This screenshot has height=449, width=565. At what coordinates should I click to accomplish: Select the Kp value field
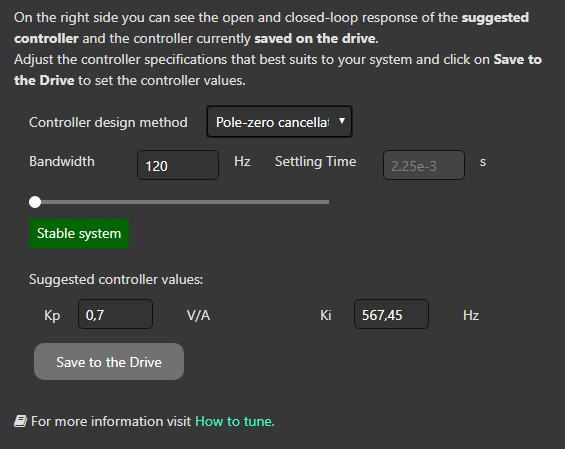(x=115, y=314)
